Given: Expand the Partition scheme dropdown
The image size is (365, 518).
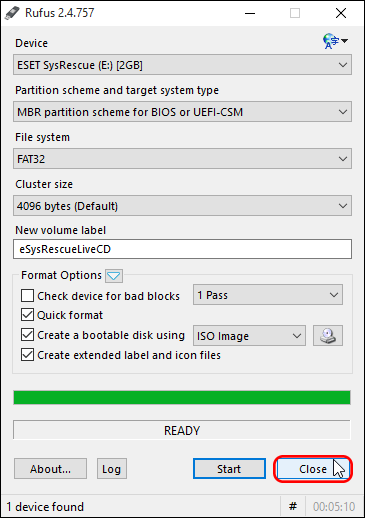Looking at the screenshot, I should (182, 112).
